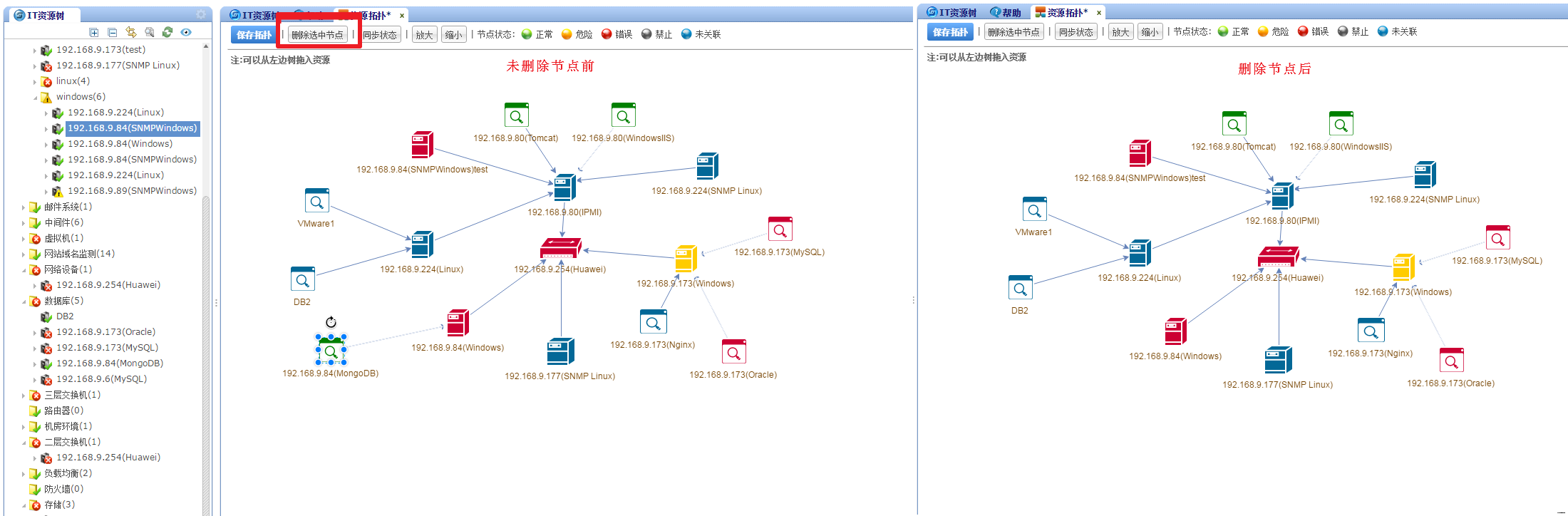Select the 资源拓扑 tab in the right panel
The image size is (1568, 516).
tap(1064, 13)
